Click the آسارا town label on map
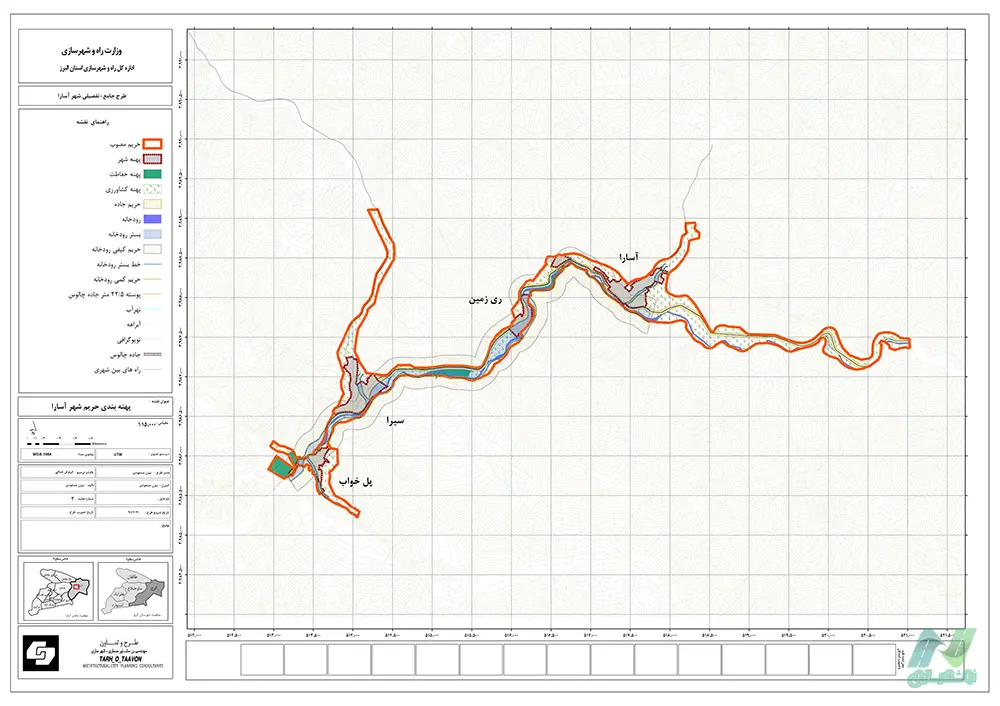 [x=635, y=258]
